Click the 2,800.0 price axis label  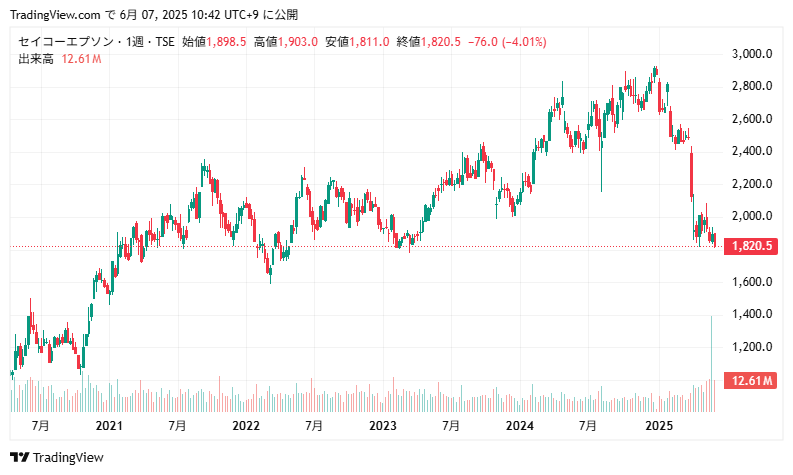(752, 86)
